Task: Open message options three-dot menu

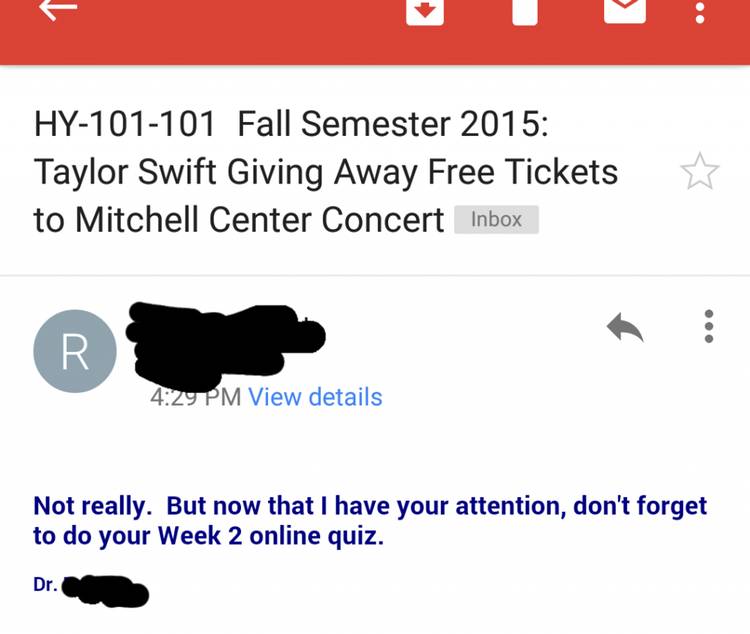Action: click(709, 326)
